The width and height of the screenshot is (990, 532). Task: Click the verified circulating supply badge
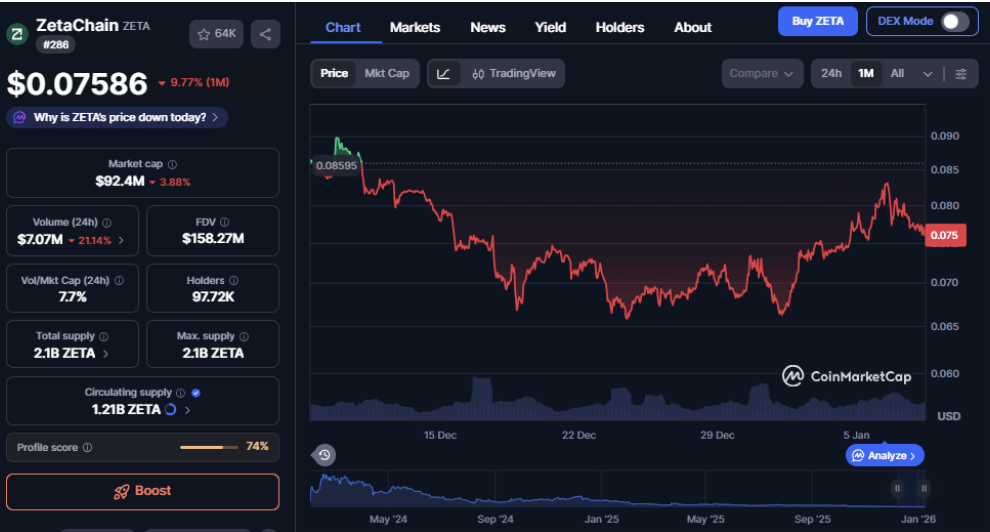(x=196, y=393)
